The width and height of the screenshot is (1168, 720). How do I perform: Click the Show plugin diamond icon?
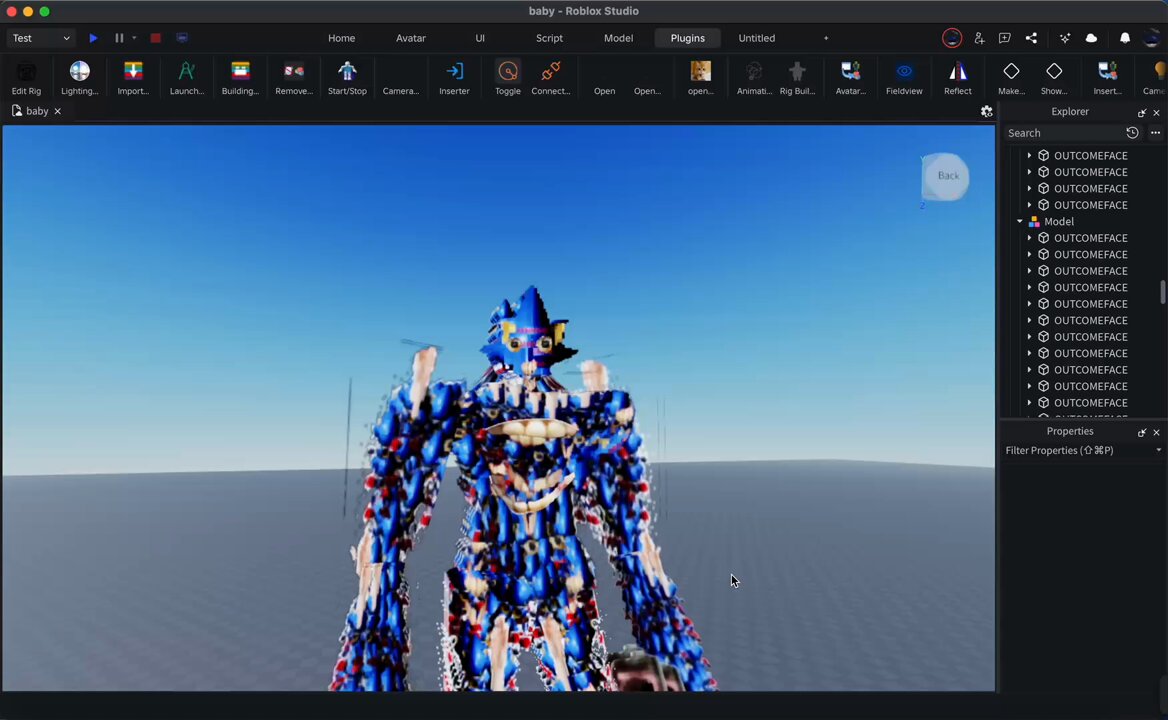coord(1054,78)
